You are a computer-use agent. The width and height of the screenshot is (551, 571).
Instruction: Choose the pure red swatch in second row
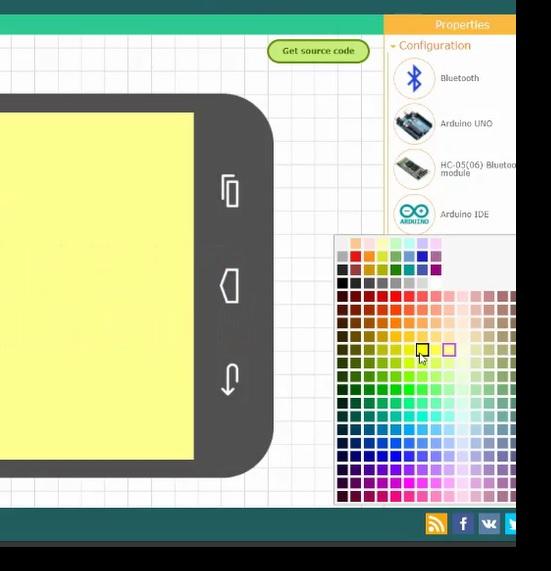[356, 256]
